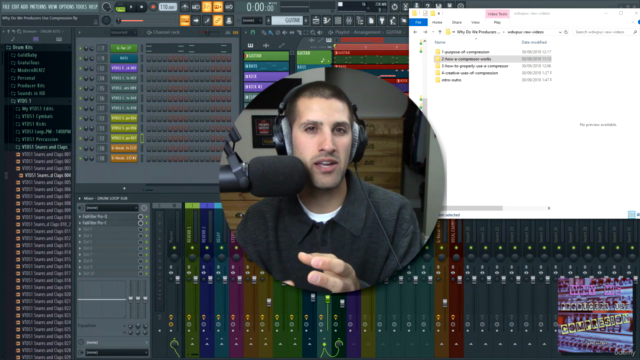The width and height of the screenshot is (640, 360).
Task: Select the zoom magnifier tool in playlist toolbar
Action: tap(313, 32)
